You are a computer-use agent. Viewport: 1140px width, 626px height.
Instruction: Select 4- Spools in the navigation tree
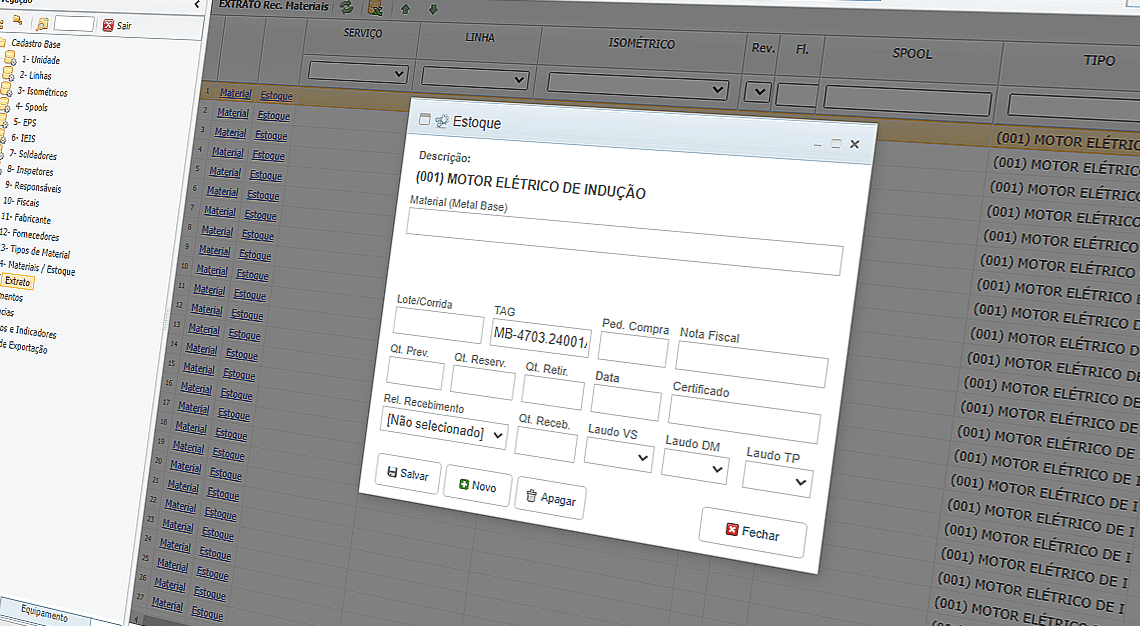(31, 107)
